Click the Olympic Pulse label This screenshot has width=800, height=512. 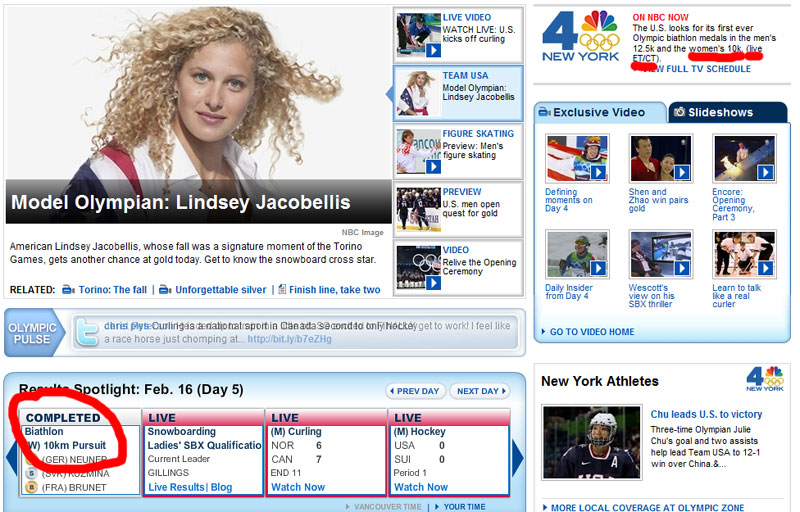pyautogui.click(x=32, y=334)
